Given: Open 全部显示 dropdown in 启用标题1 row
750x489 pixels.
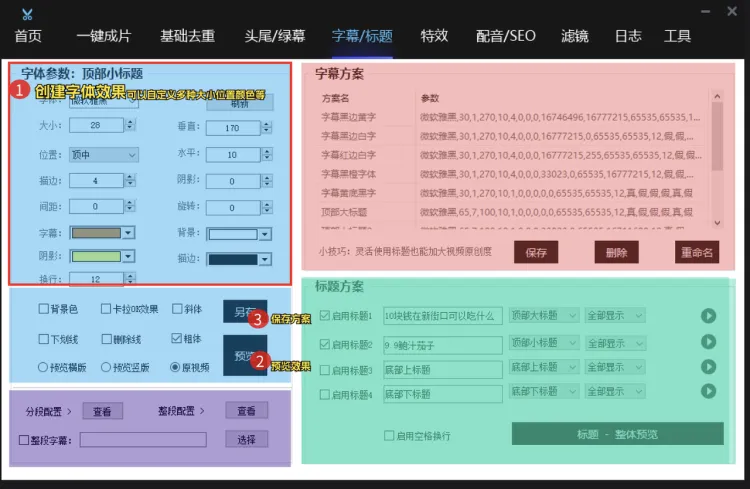Looking at the screenshot, I should (x=615, y=315).
